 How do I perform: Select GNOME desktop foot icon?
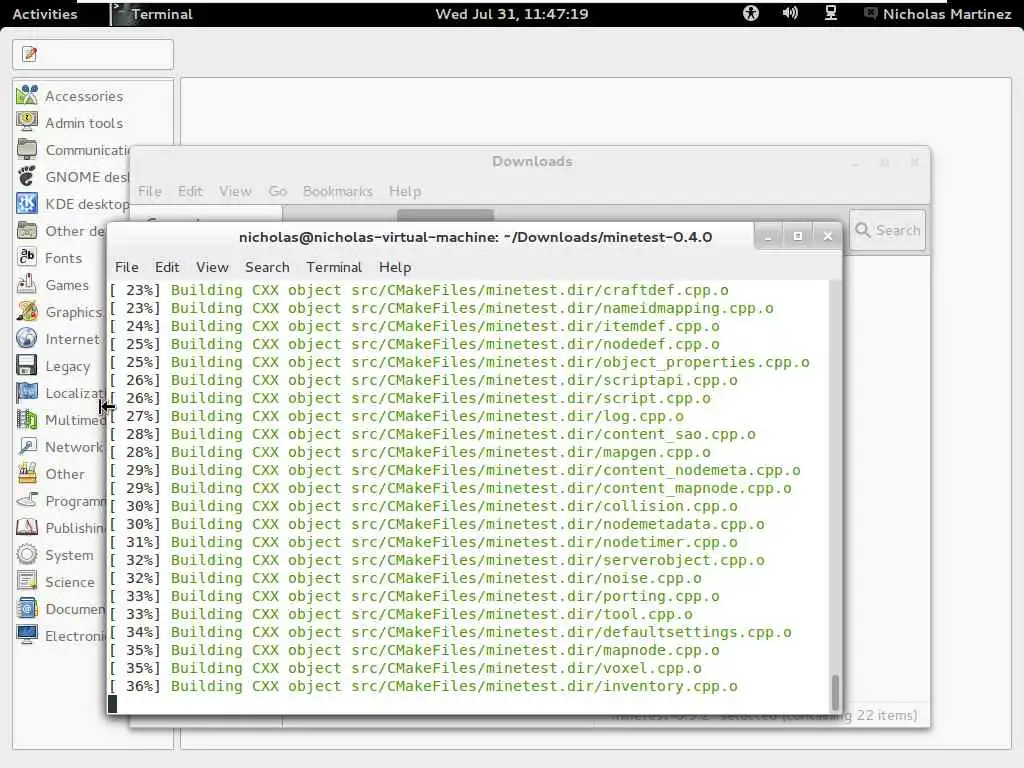[x=27, y=176]
